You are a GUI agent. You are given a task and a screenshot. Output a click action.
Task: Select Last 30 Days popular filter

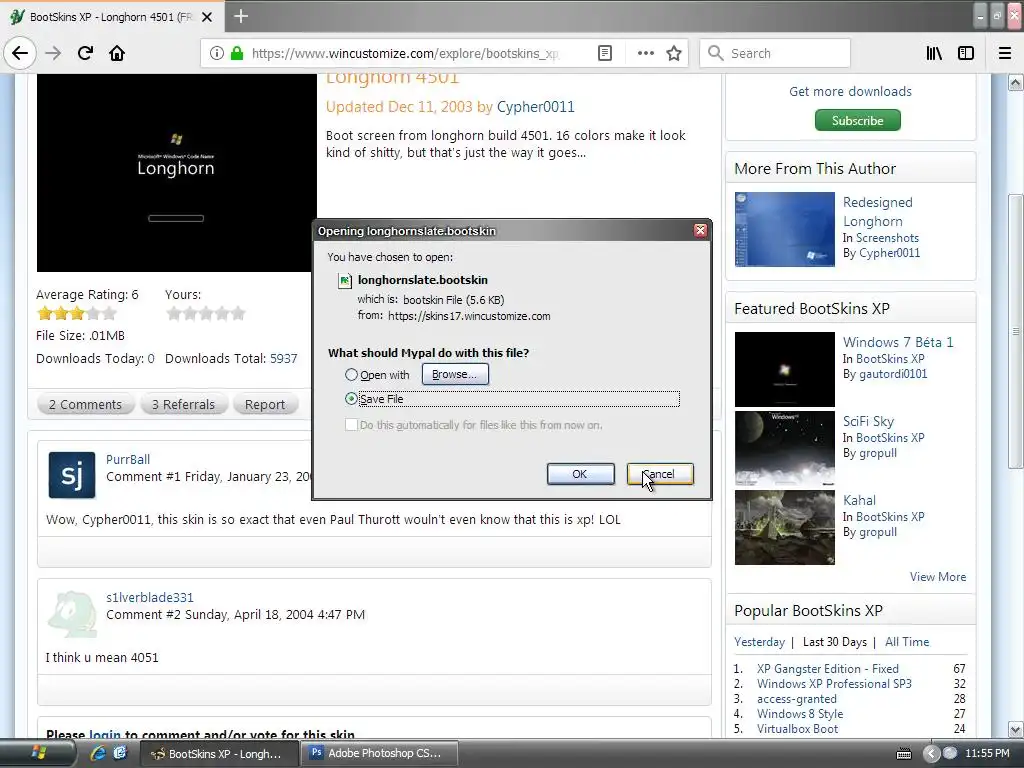pyautogui.click(x=835, y=642)
